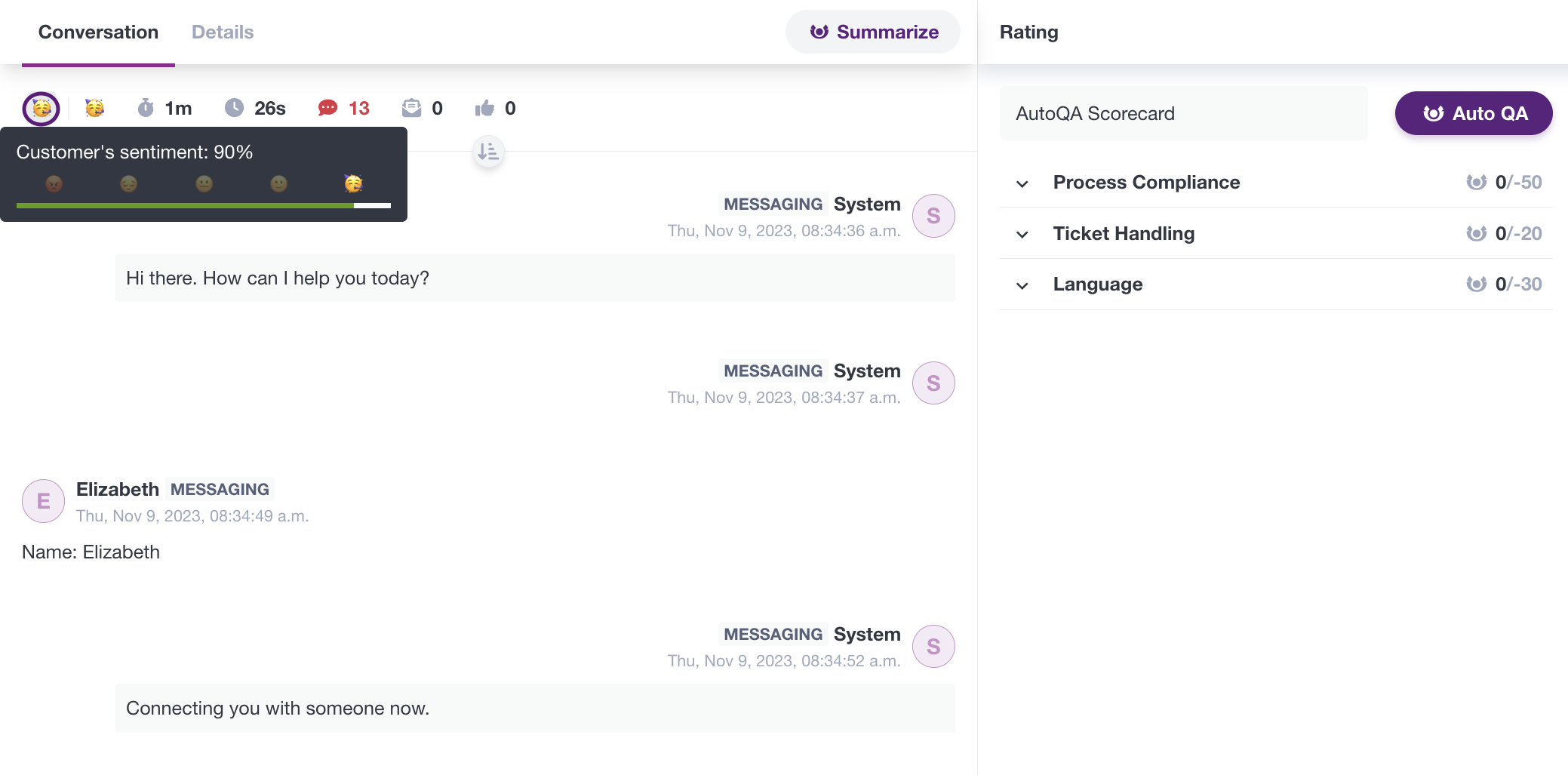Switch to the Conversation tab
The height and width of the screenshot is (775, 1568).
(98, 32)
